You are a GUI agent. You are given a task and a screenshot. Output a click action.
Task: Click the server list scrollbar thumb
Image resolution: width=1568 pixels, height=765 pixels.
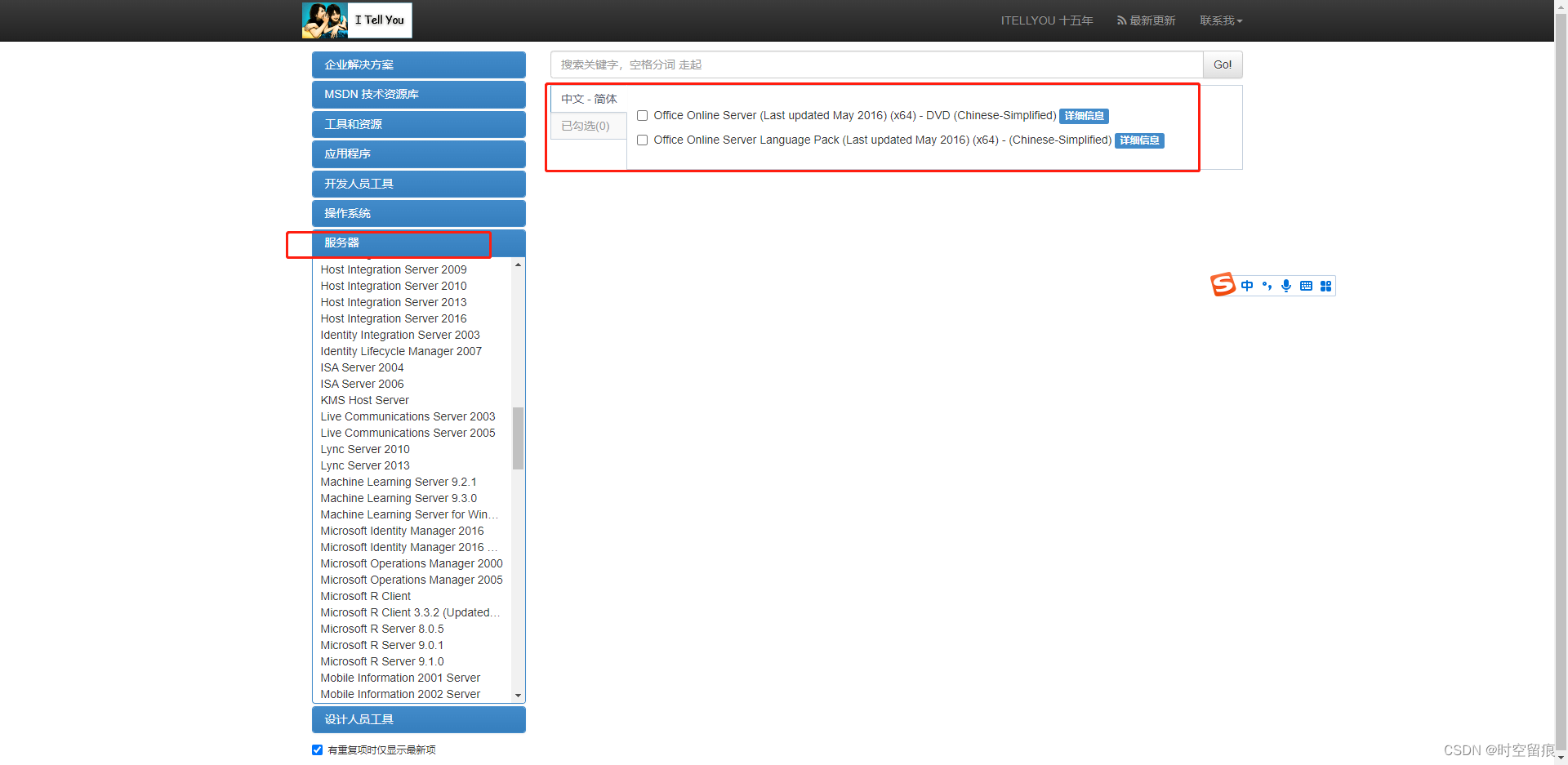[x=518, y=438]
